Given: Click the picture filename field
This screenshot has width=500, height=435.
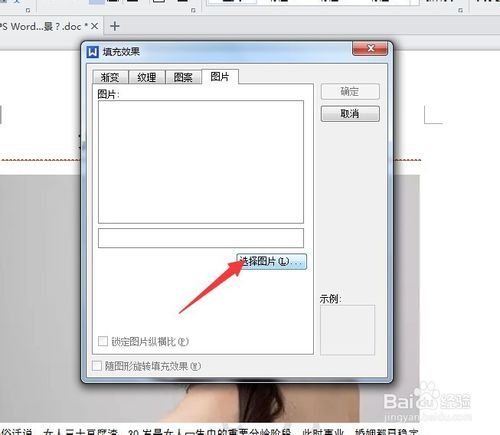Looking at the screenshot, I should pos(201,238).
